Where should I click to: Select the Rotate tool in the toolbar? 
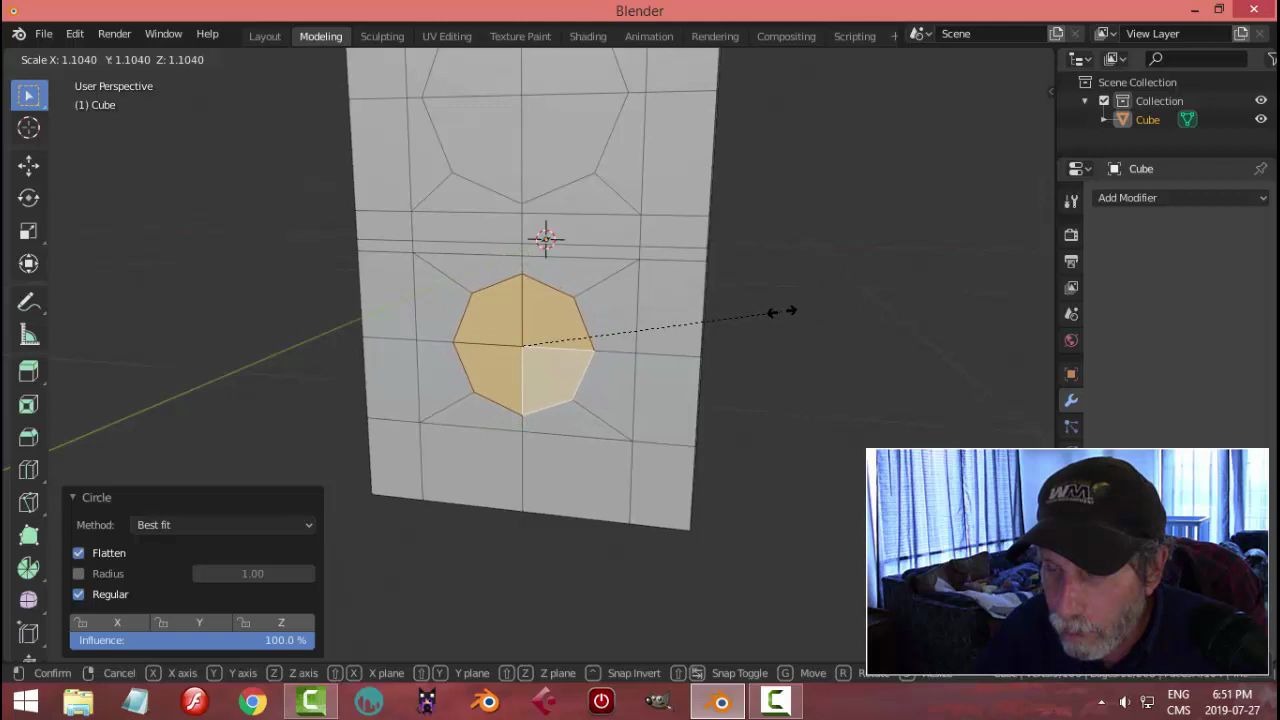click(x=28, y=197)
